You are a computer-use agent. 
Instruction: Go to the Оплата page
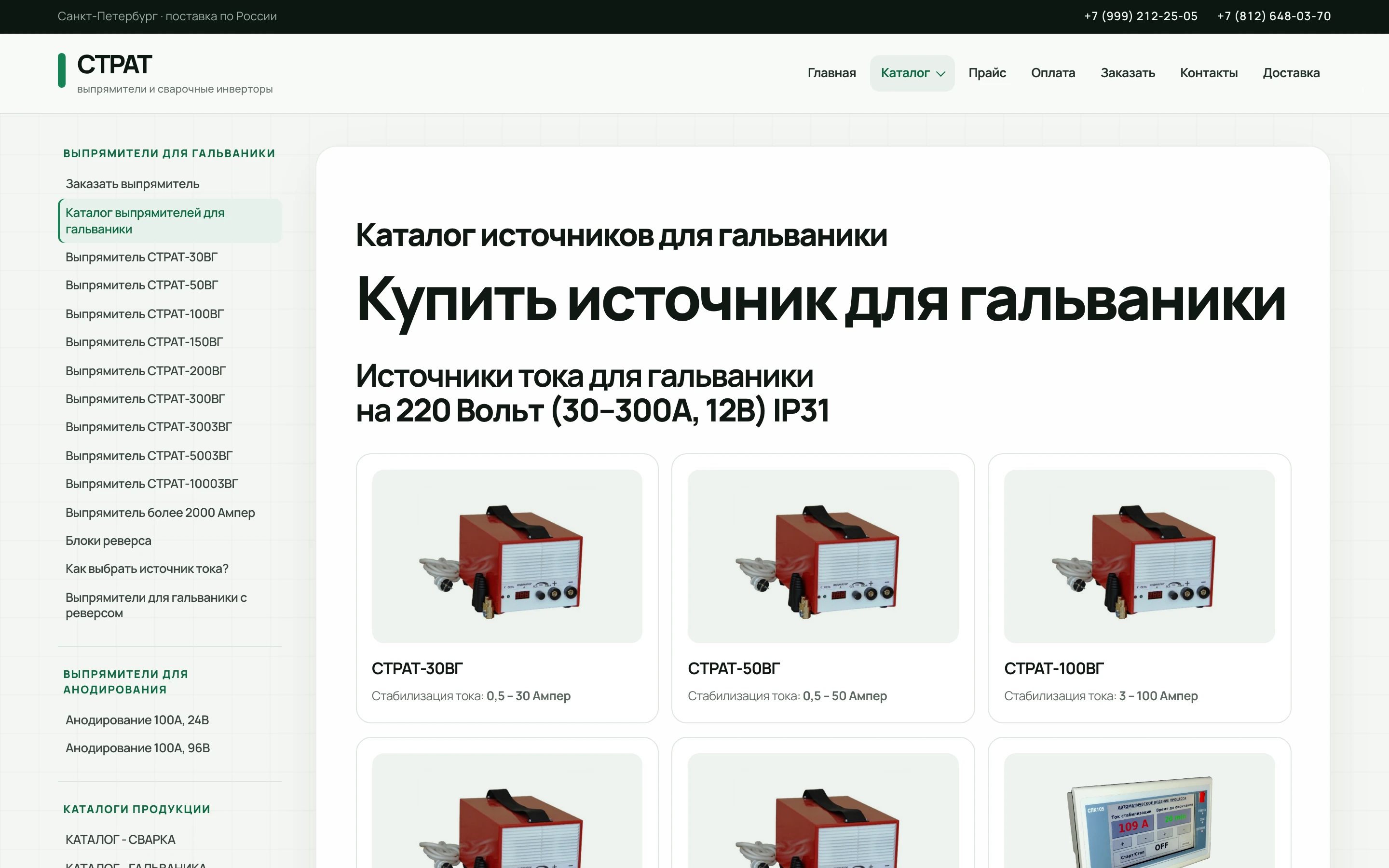pyautogui.click(x=1053, y=73)
